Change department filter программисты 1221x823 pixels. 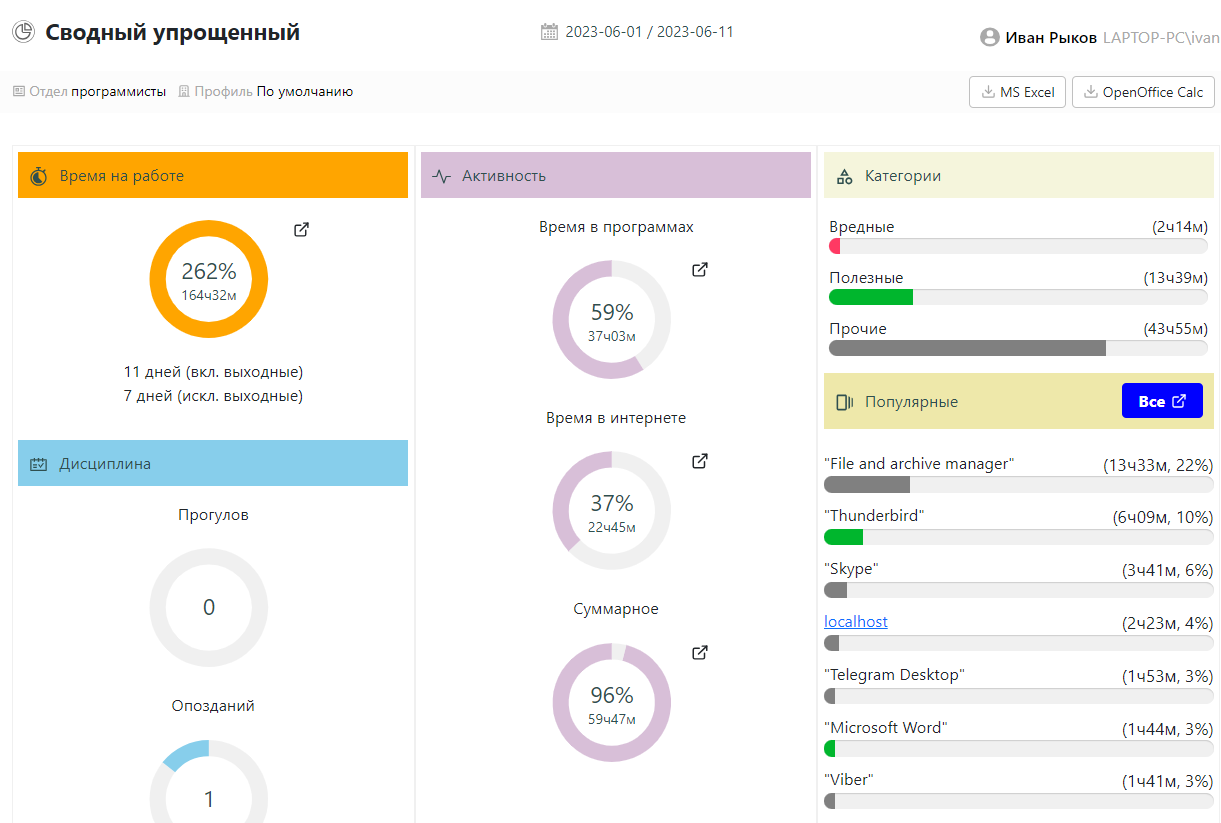118,92
